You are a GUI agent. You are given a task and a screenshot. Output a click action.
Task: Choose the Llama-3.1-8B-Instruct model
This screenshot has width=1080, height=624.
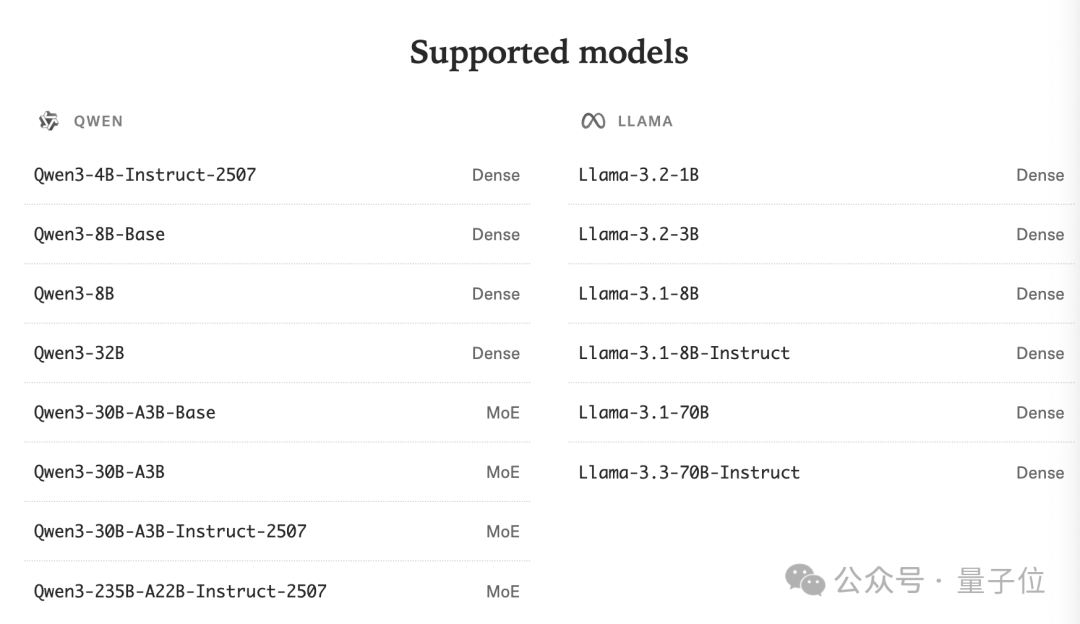coord(684,353)
